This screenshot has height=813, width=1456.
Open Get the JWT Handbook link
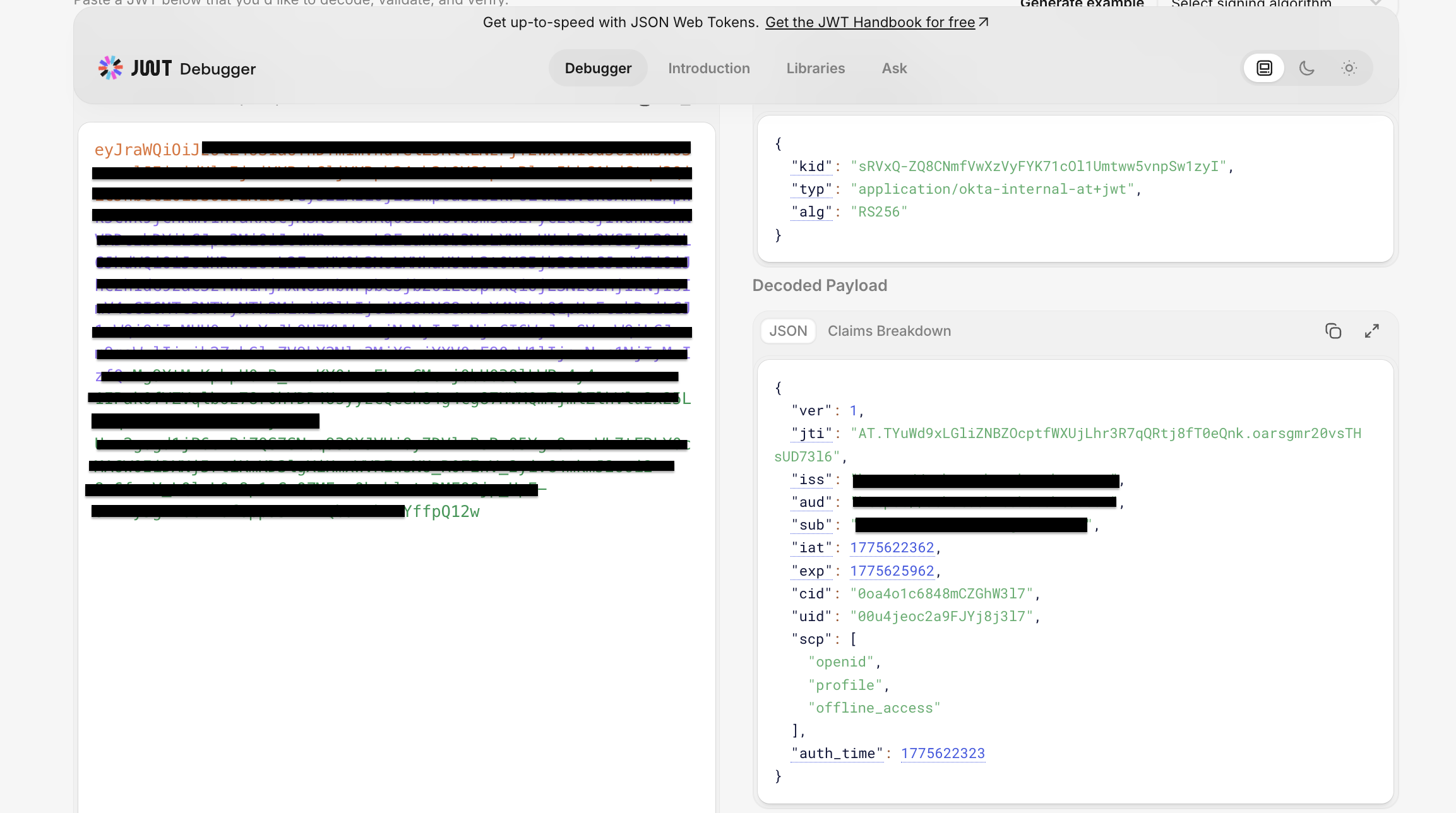tap(870, 22)
